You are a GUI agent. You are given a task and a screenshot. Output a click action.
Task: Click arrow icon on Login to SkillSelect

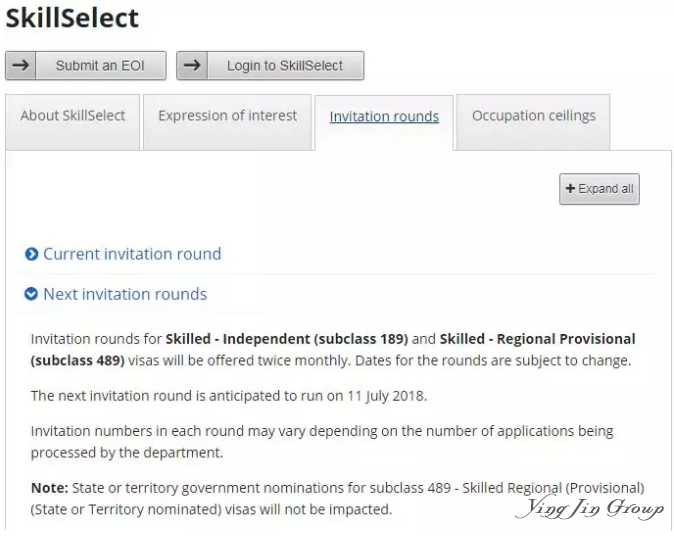pos(192,65)
